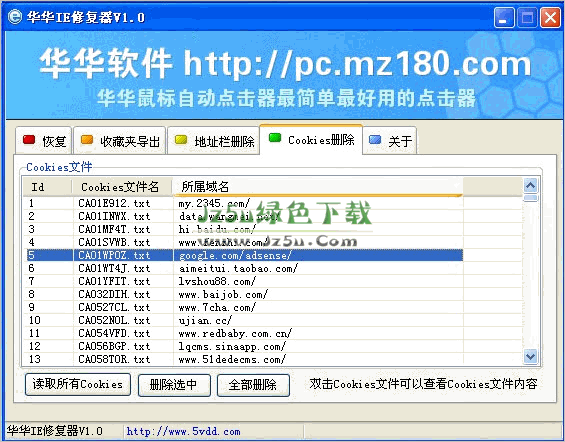This screenshot has width=565, height=442.
Task: Click the status bar 华华IE修复器V1.0 text
Action: click(54, 431)
